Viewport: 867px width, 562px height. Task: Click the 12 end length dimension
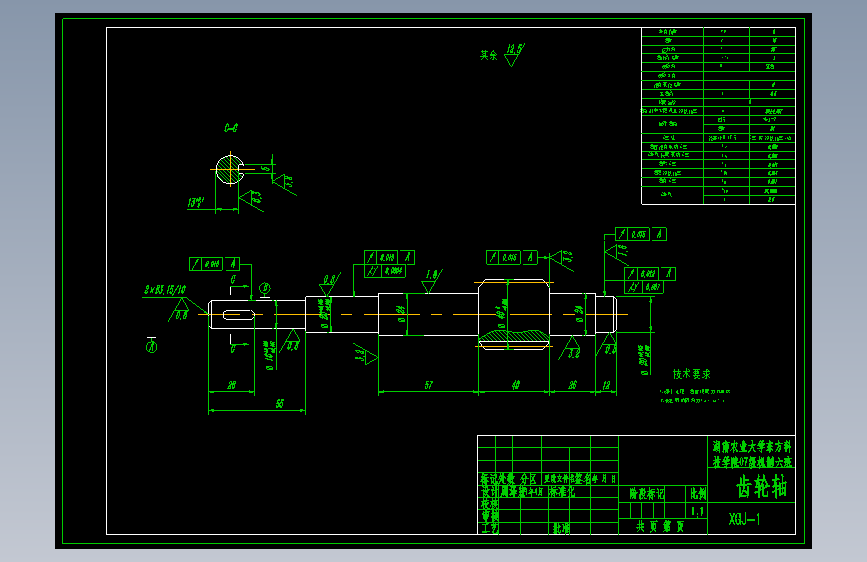(x=606, y=384)
